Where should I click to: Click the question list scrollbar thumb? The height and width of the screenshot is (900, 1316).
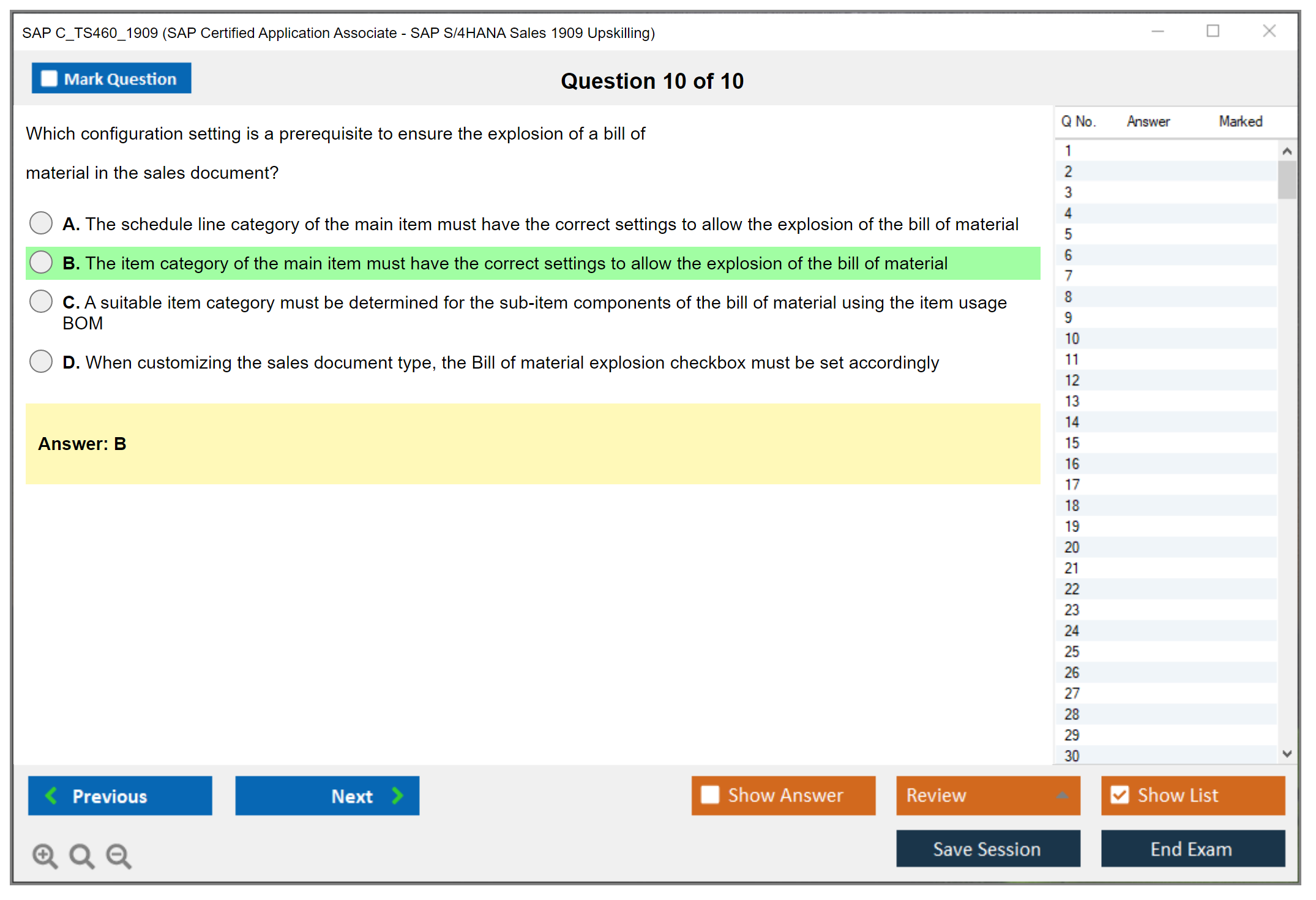click(1287, 180)
